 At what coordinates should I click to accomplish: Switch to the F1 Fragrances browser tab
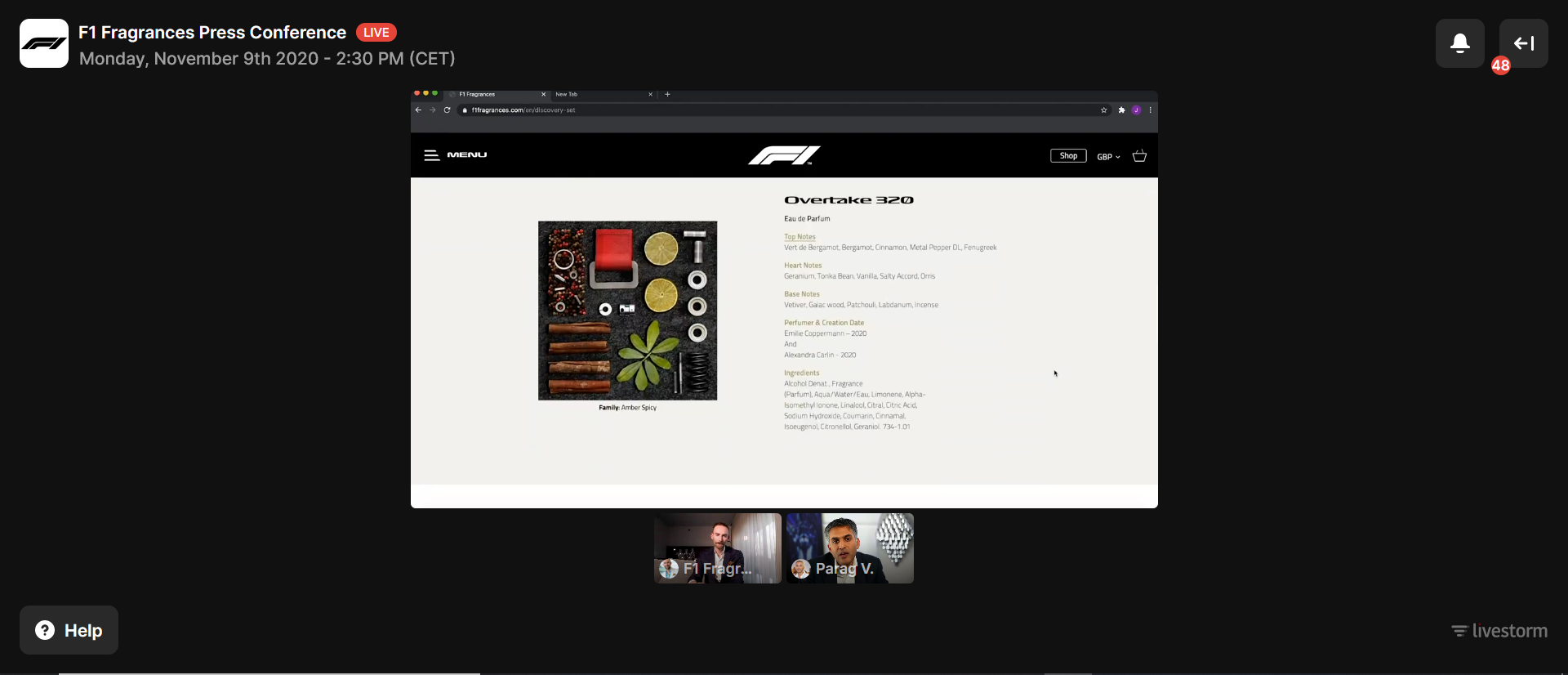coord(497,95)
